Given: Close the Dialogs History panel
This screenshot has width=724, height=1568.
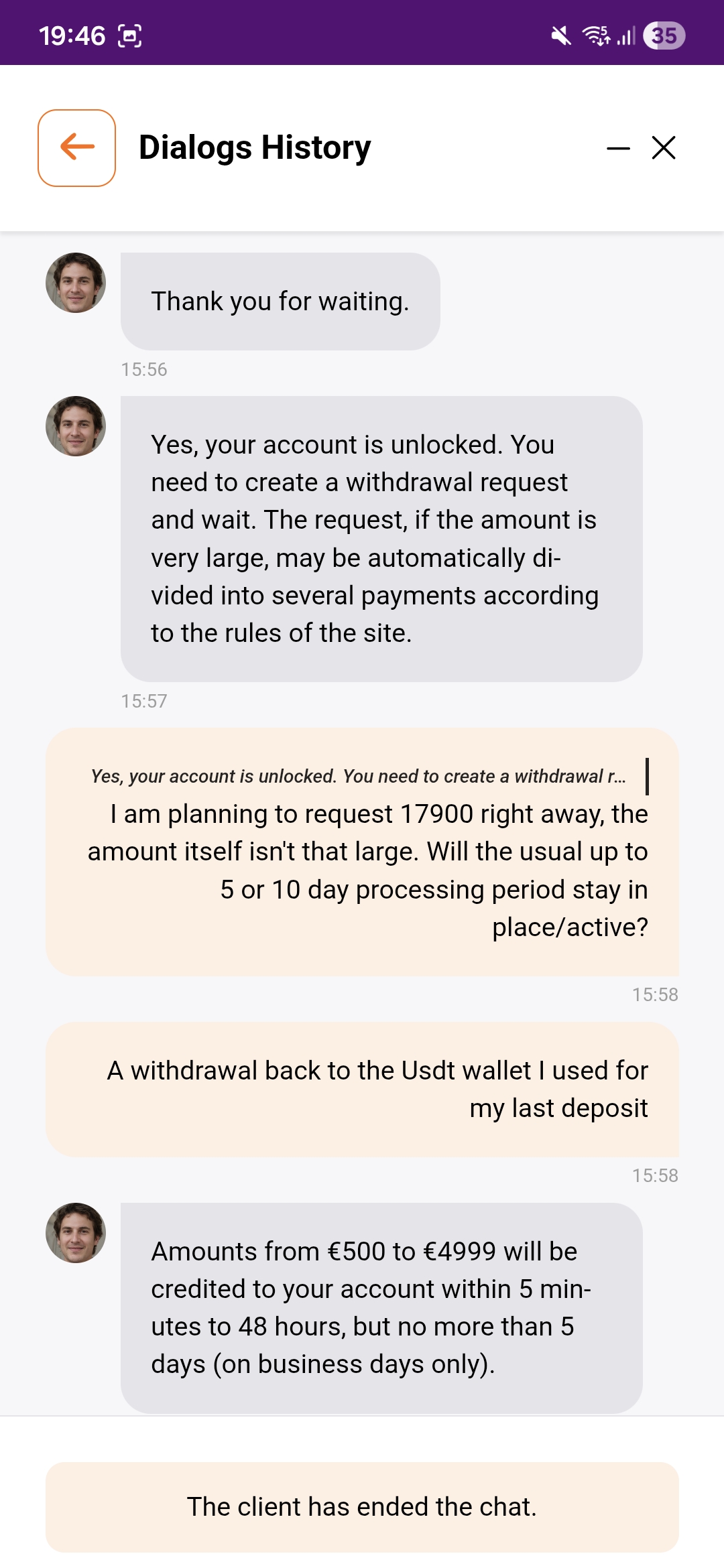Looking at the screenshot, I should (664, 148).
